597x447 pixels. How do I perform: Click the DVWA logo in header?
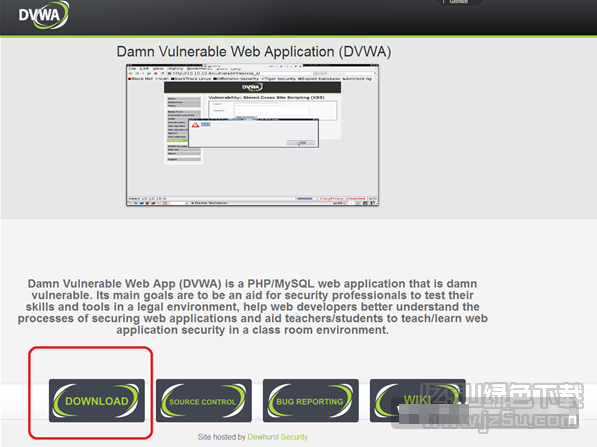pyautogui.click(x=43, y=15)
